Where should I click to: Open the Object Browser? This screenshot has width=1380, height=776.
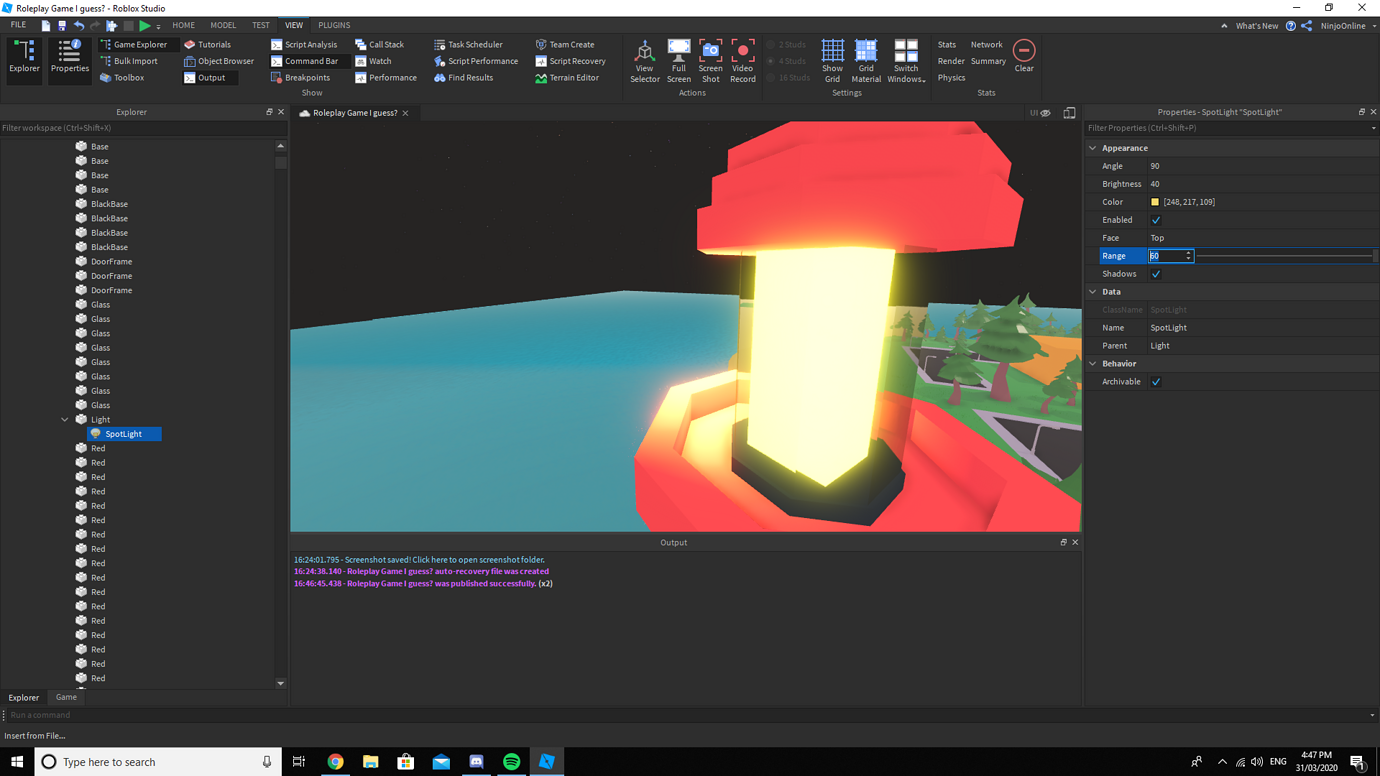pos(219,61)
